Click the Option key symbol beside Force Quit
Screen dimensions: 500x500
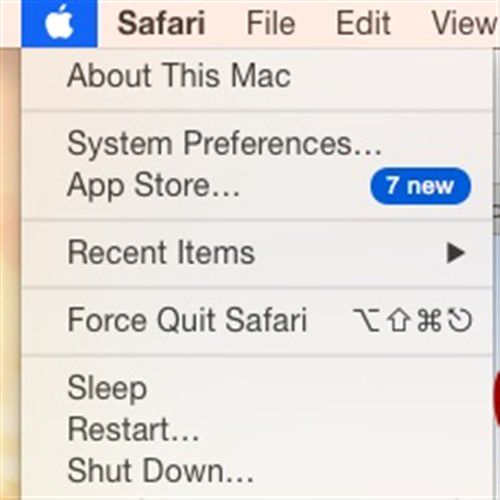point(366,320)
